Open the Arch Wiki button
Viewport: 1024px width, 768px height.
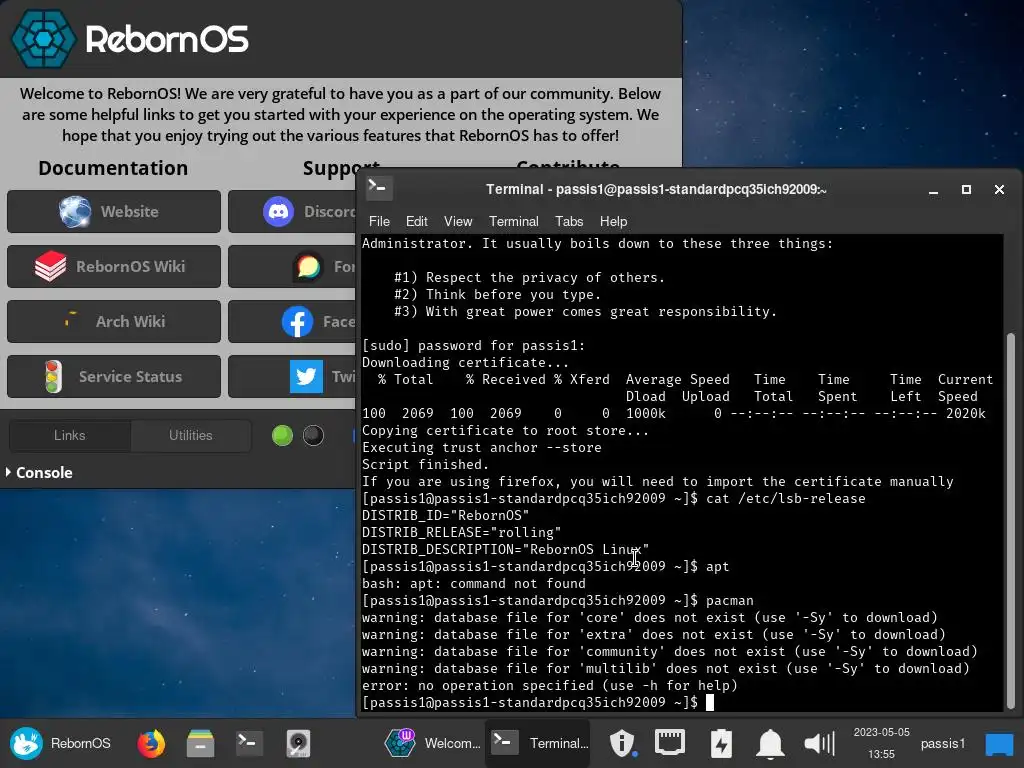(x=114, y=321)
